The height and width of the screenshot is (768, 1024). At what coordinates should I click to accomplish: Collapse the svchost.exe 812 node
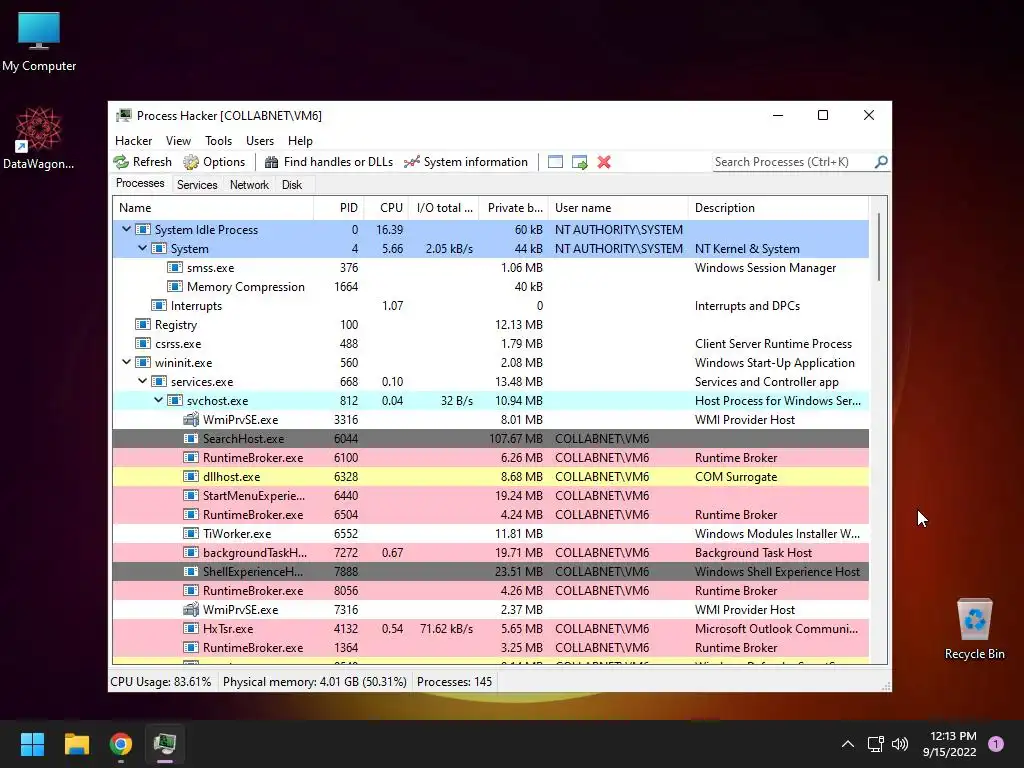[x=159, y=400]
